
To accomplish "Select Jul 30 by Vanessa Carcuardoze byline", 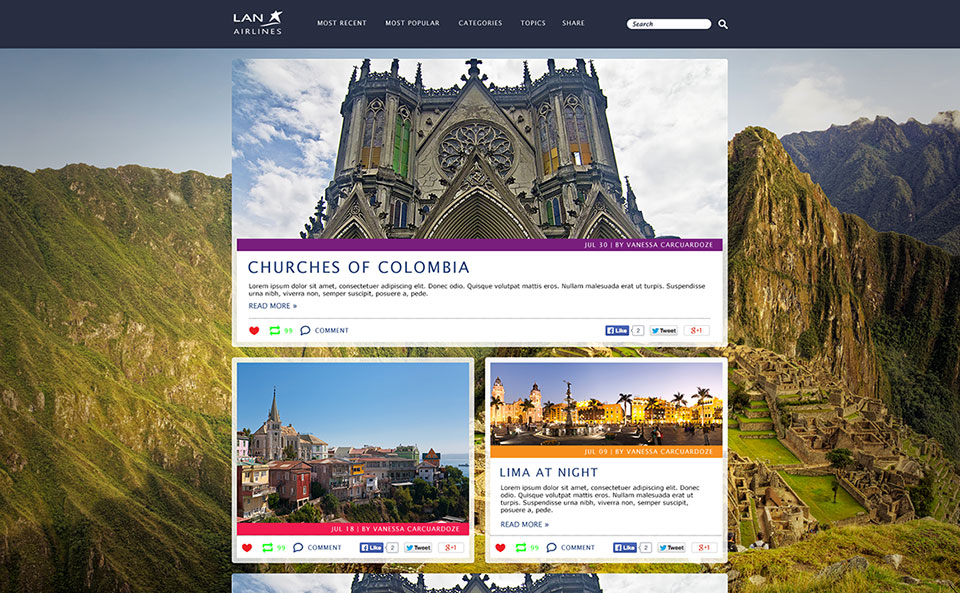I will point(648,245).
